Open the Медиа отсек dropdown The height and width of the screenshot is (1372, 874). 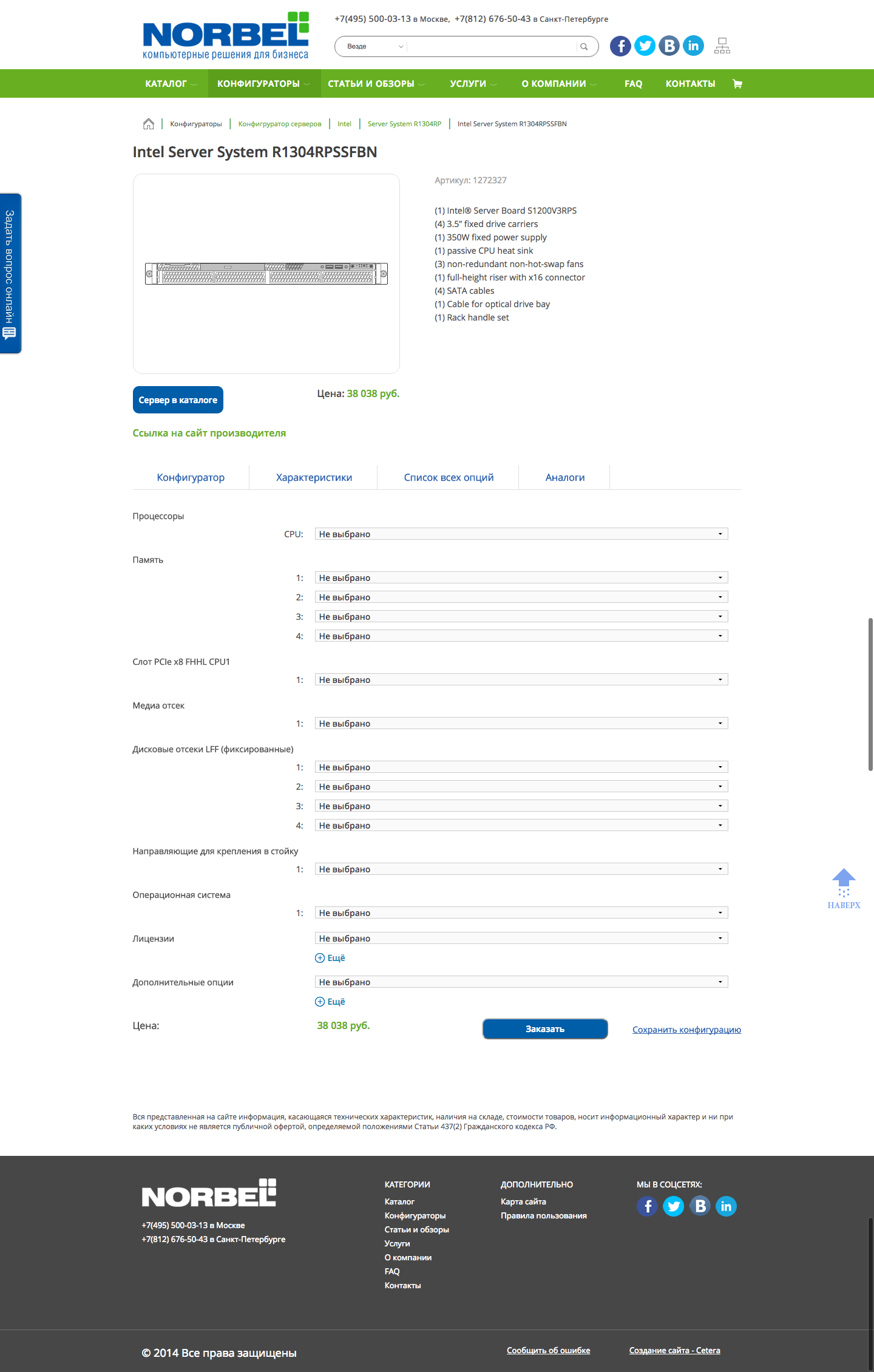(x=521, y=724)
